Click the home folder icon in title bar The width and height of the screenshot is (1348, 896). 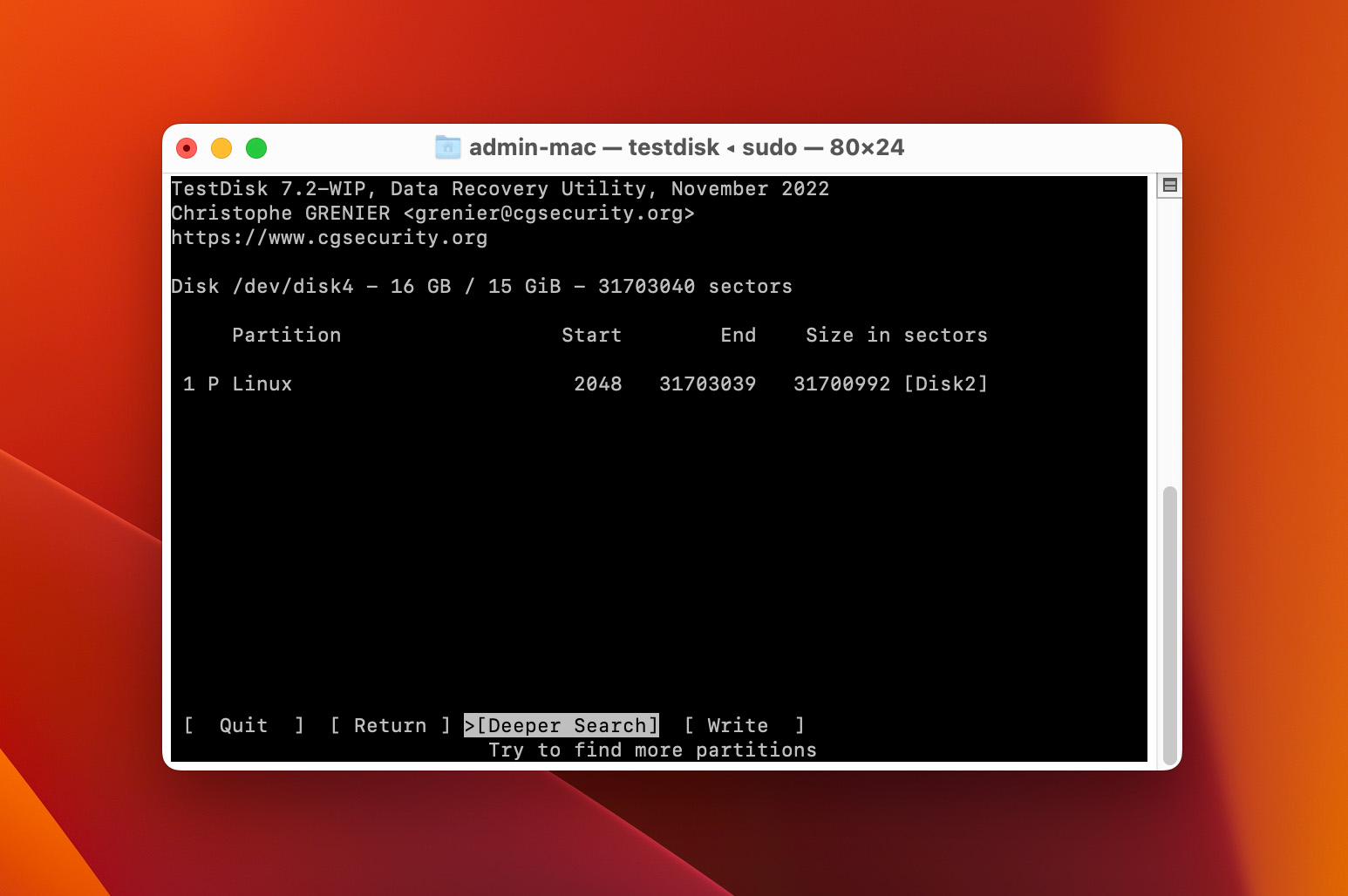[447, 147]
